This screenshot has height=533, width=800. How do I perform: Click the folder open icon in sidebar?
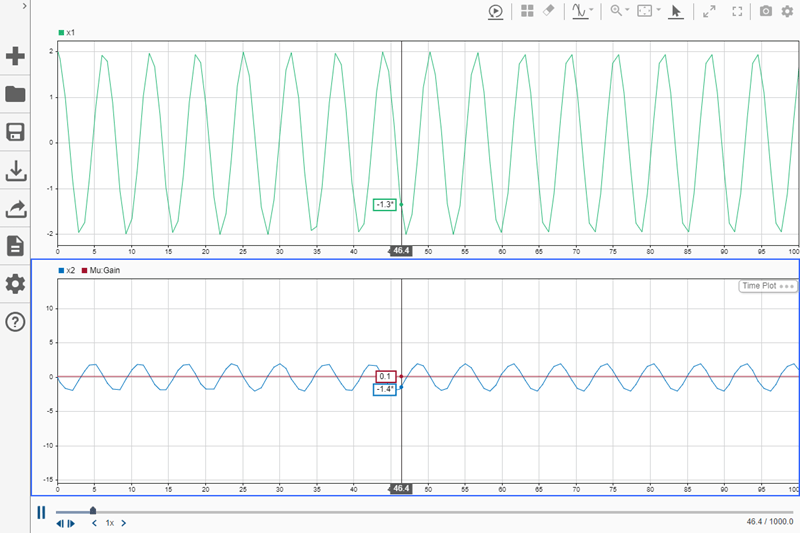pos(15,94)
